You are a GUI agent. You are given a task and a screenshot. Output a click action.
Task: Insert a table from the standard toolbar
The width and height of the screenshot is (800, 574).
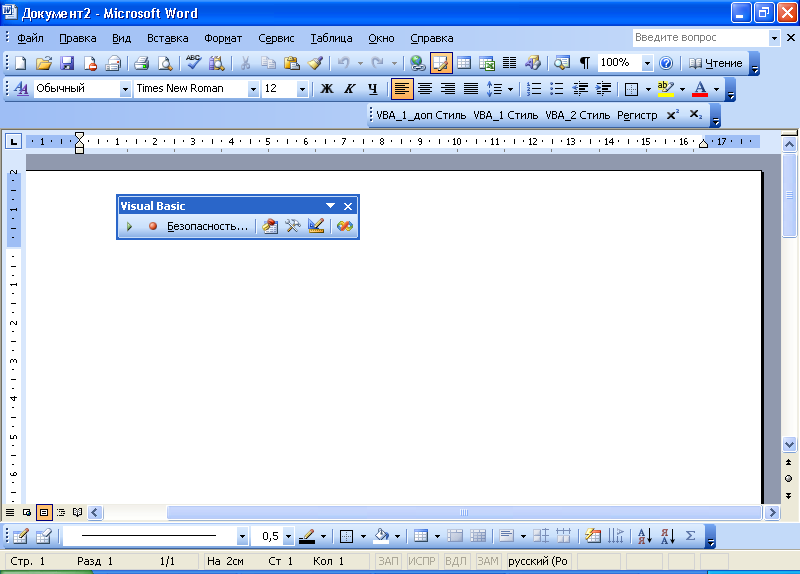pyautogui.click(x=464, y=63)
